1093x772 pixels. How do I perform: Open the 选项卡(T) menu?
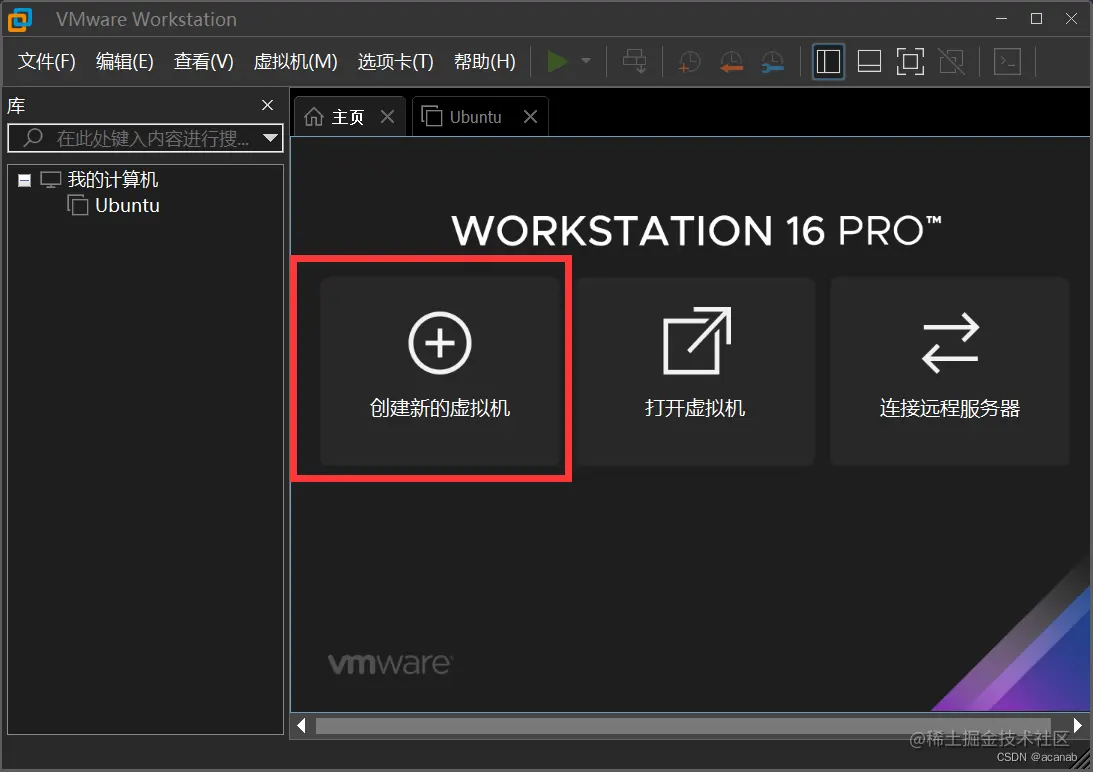click(395, 61)
